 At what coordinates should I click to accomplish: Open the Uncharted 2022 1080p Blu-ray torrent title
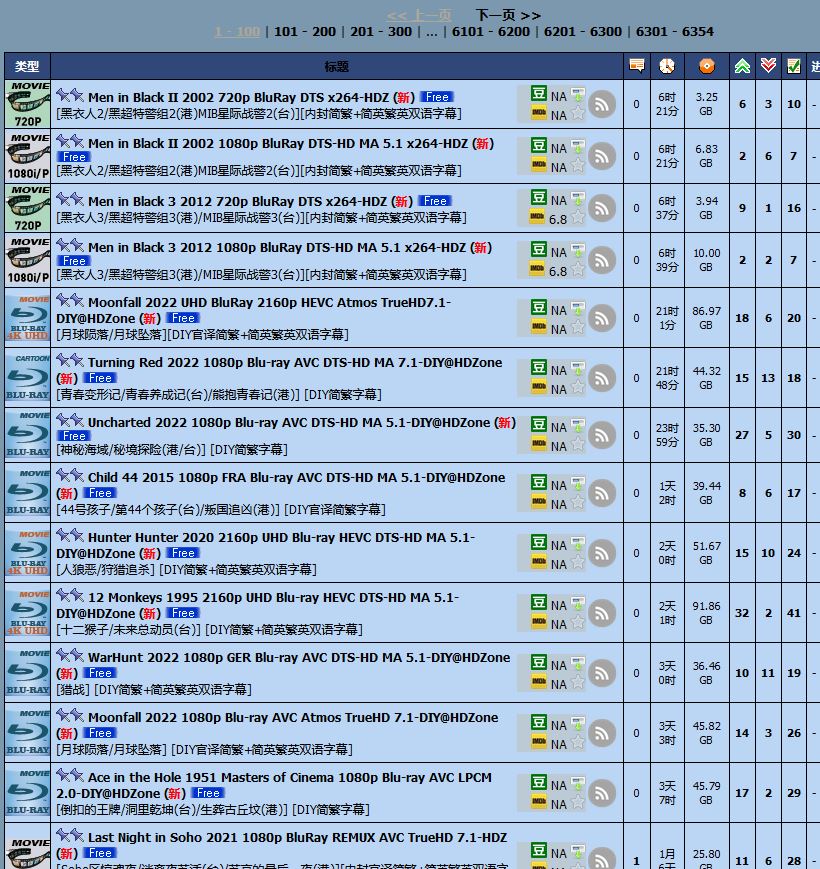point(289,422)
